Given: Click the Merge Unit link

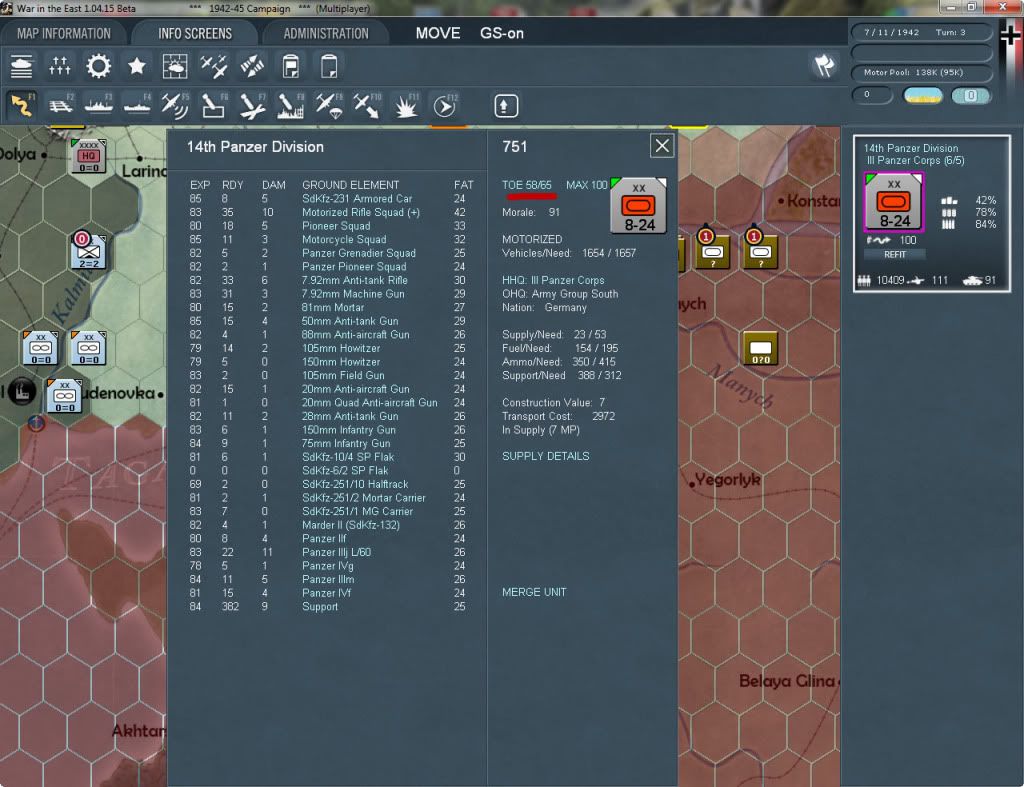Looking at the screenshot, I should pyautogui.click(x=534, y=592).
